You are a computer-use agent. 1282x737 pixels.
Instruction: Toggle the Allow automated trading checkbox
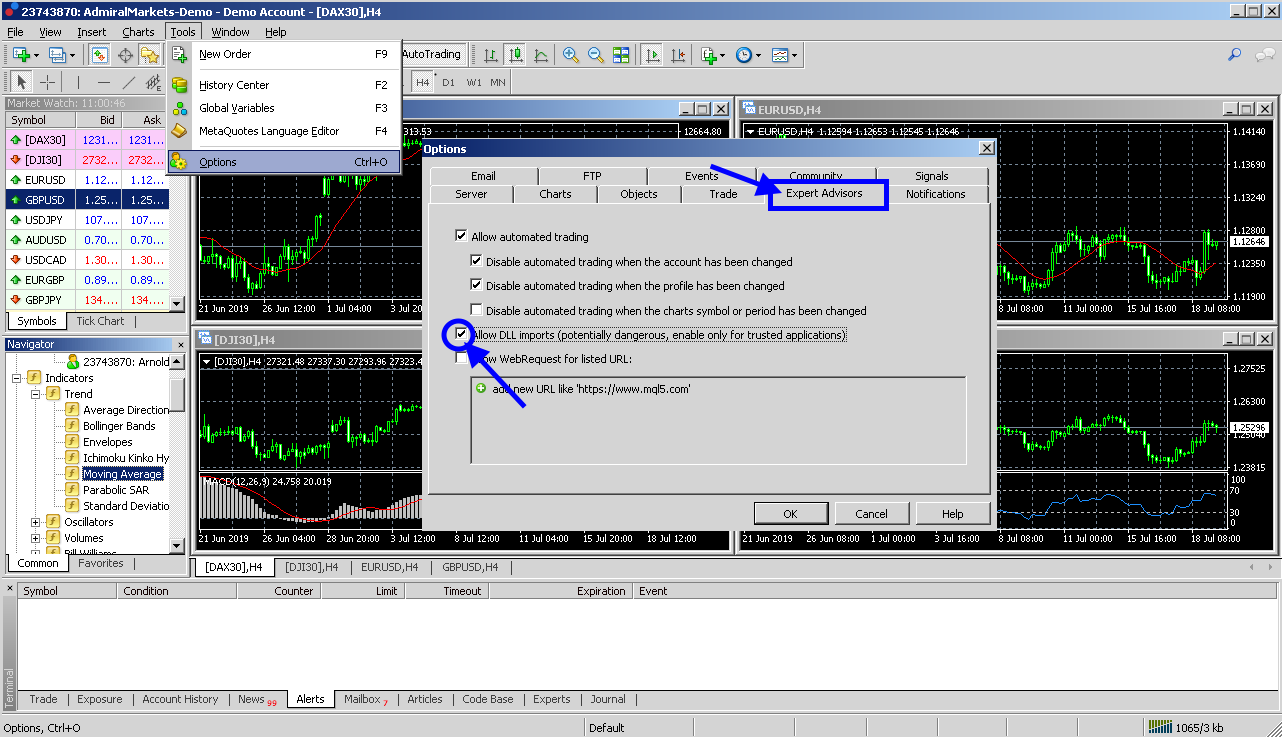[x=461, y=237]
